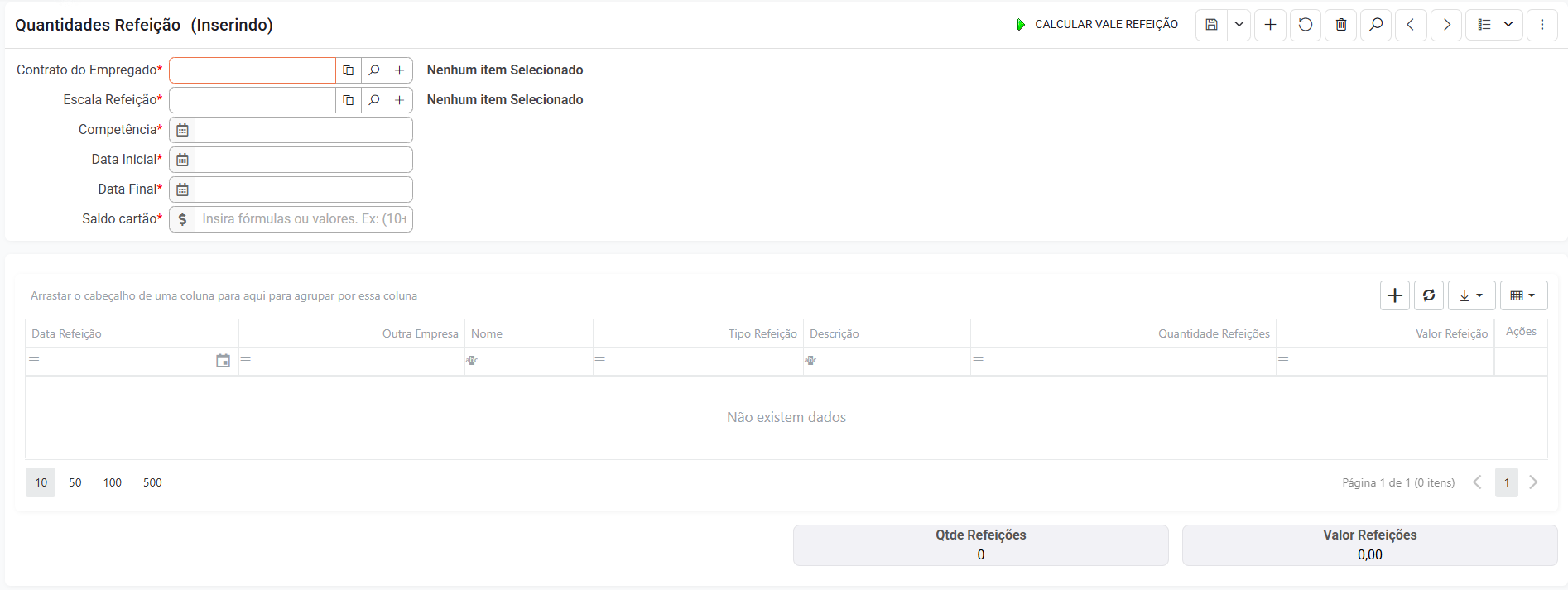This screenshot has height=590, width=1568.
Task: Click the Saldo cartão input field
Action: point(303,219)
